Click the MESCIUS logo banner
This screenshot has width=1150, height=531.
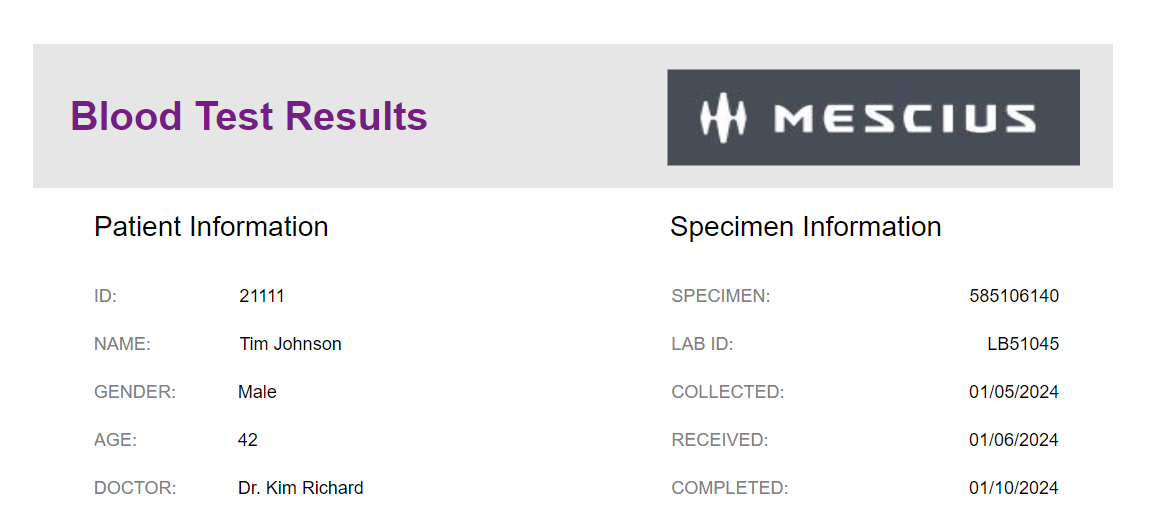point(873,117)
